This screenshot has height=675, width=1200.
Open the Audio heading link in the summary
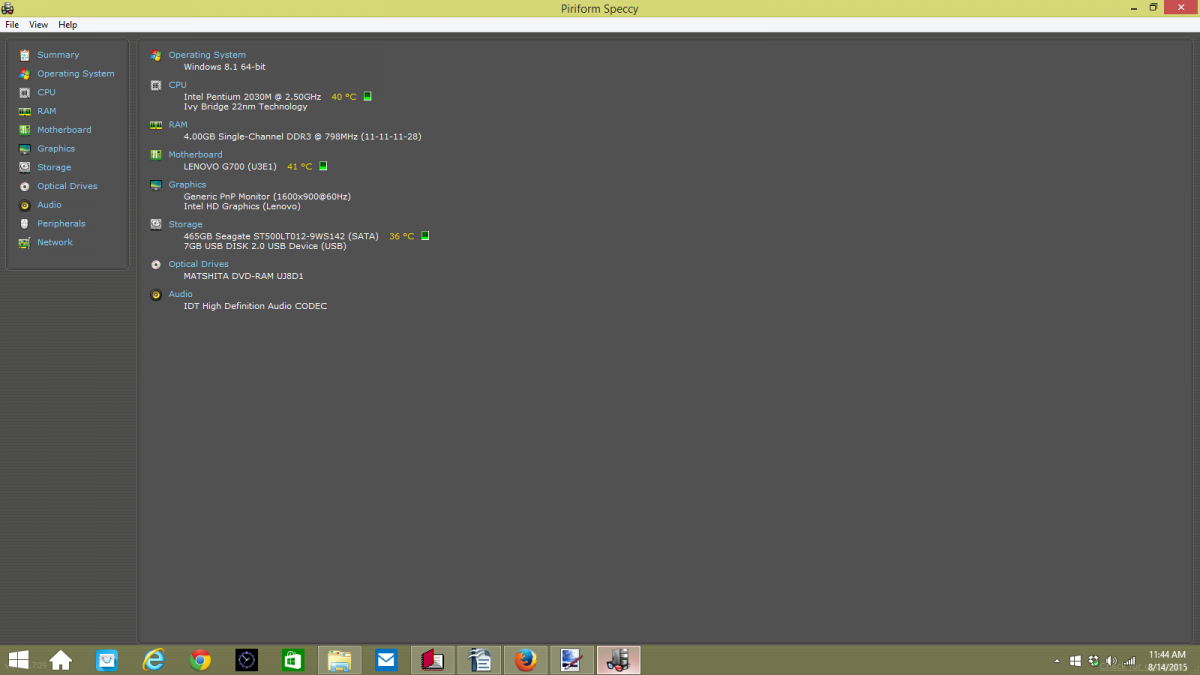[x=180, y=295]
